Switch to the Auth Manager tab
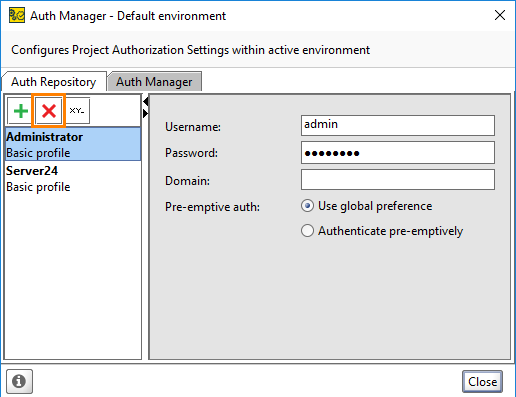 pos(154,82)
